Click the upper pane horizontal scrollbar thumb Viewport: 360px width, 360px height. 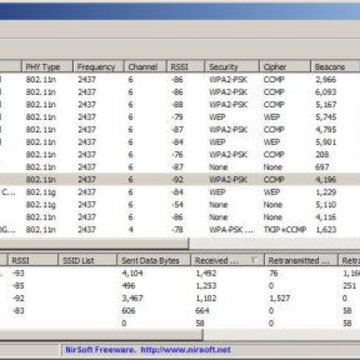point(94,243)
